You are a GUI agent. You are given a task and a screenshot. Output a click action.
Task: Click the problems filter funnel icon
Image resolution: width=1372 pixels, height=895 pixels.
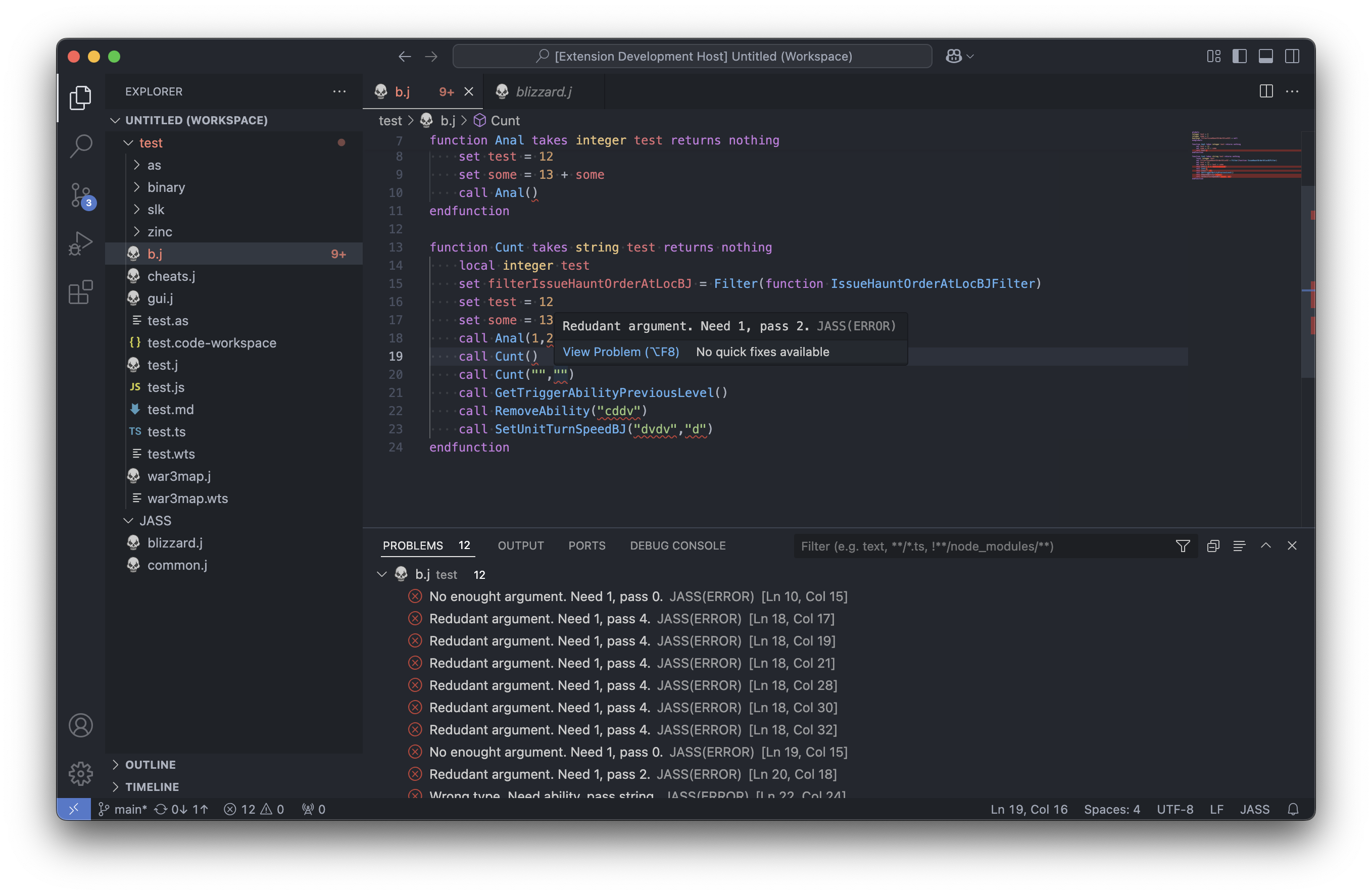coord(1183,546)
